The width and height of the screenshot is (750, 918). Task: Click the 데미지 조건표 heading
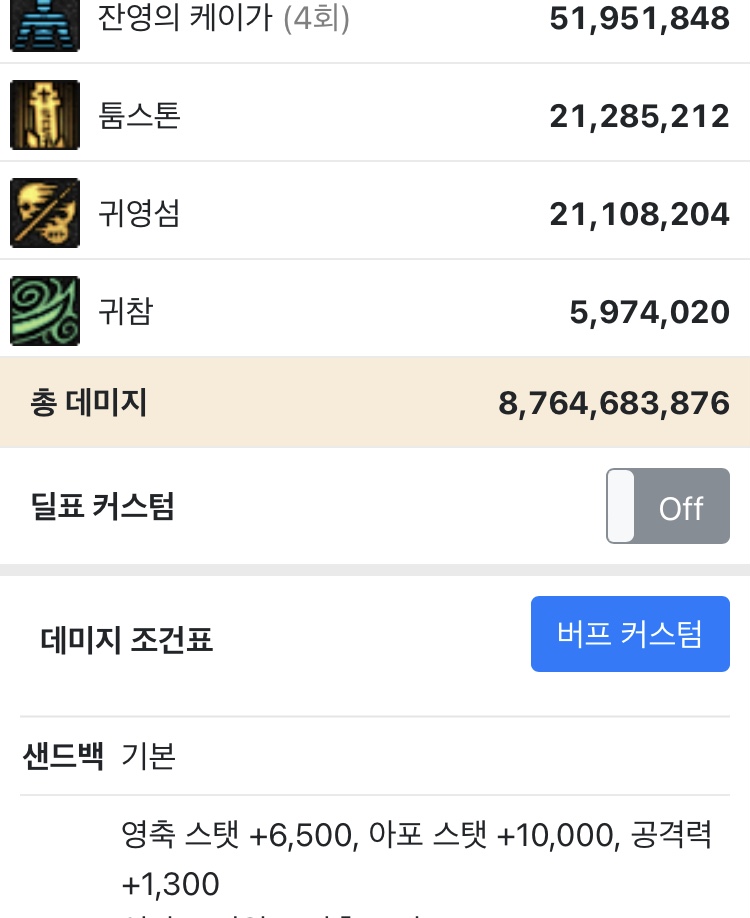point(126,639)
